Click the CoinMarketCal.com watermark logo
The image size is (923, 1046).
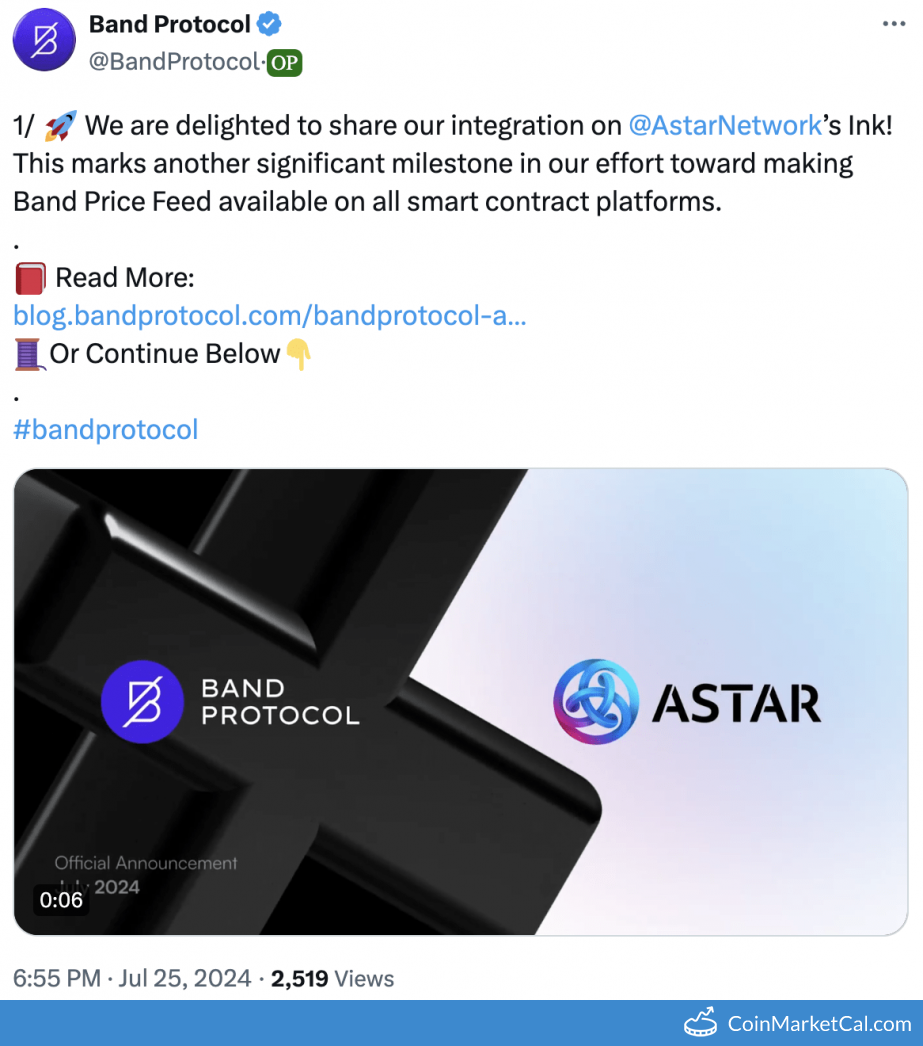[798, 1023]
